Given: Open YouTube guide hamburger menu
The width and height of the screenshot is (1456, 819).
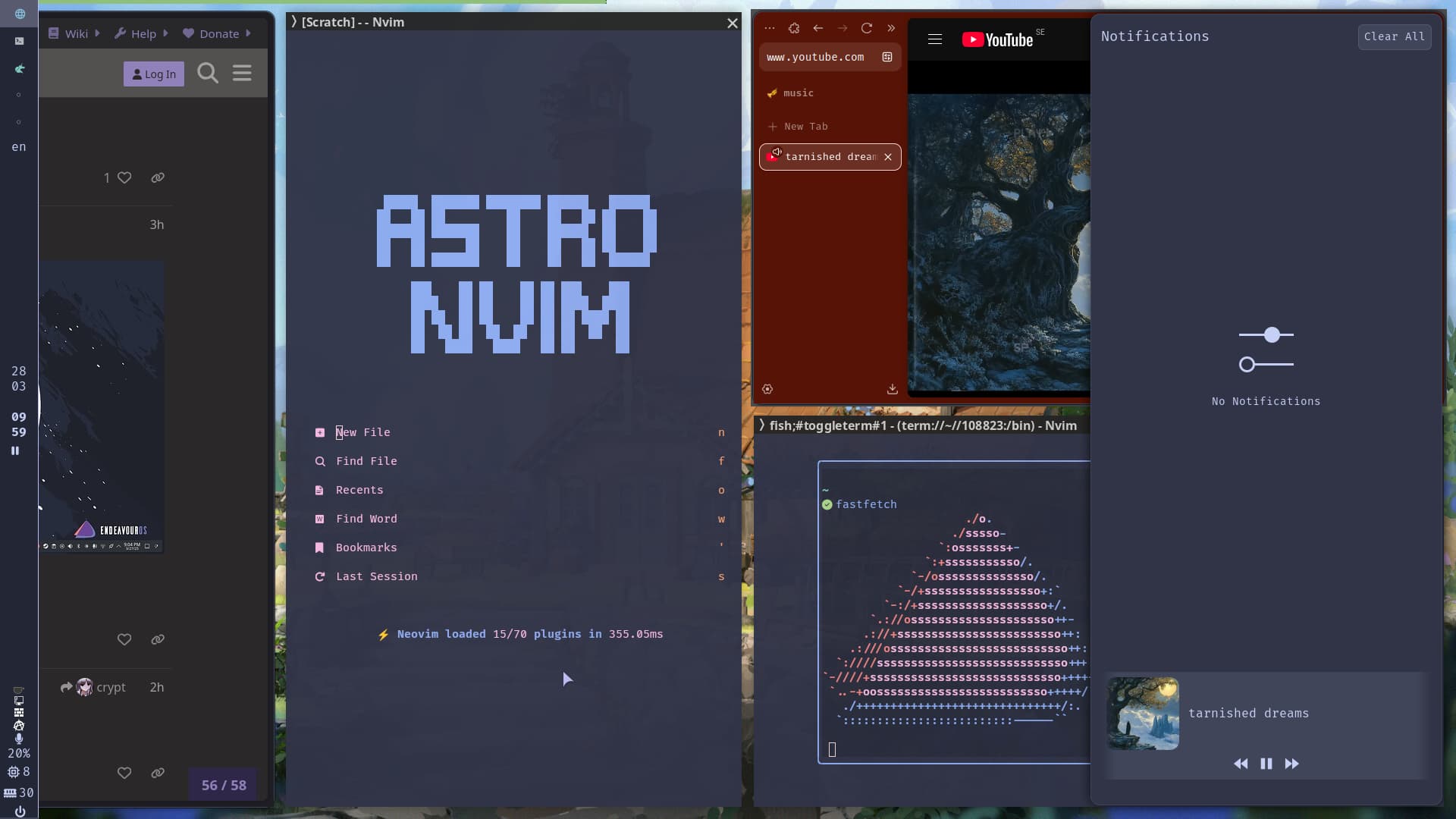Looking at the screenshot, I should 935,39.
